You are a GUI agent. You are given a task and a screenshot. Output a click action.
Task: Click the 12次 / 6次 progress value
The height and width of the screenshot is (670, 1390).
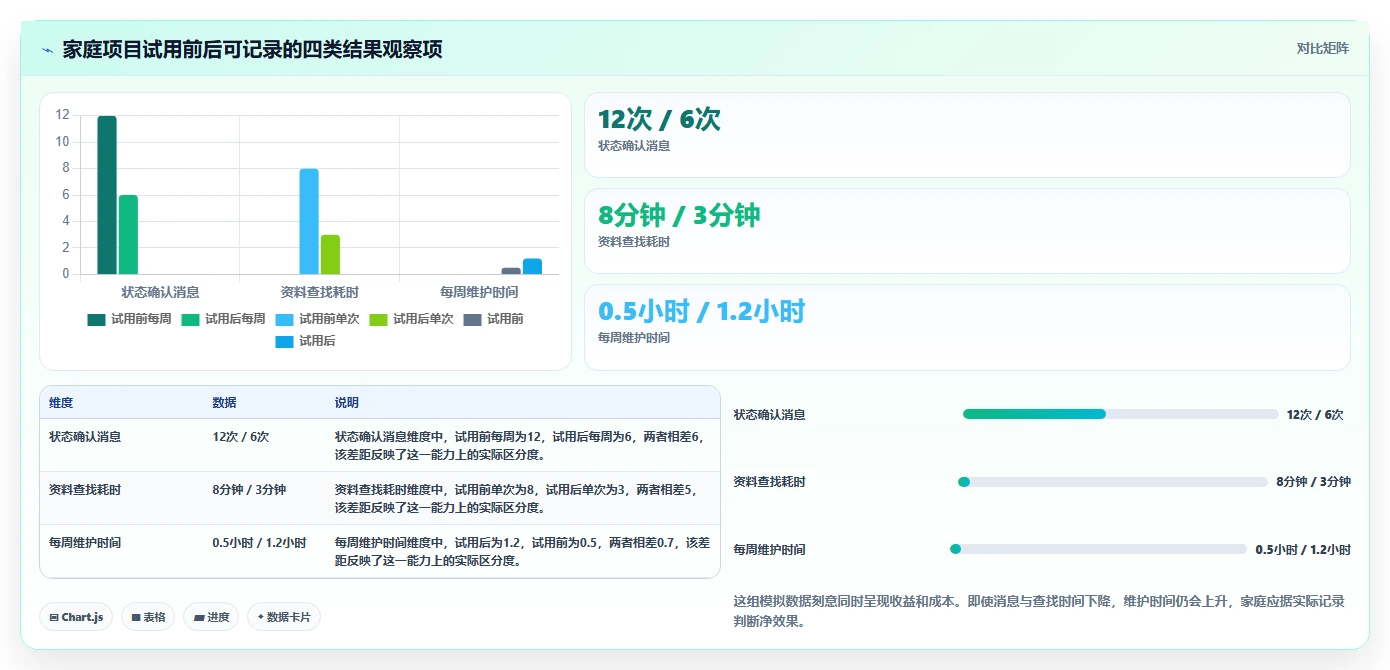(x=1315, y=415)
